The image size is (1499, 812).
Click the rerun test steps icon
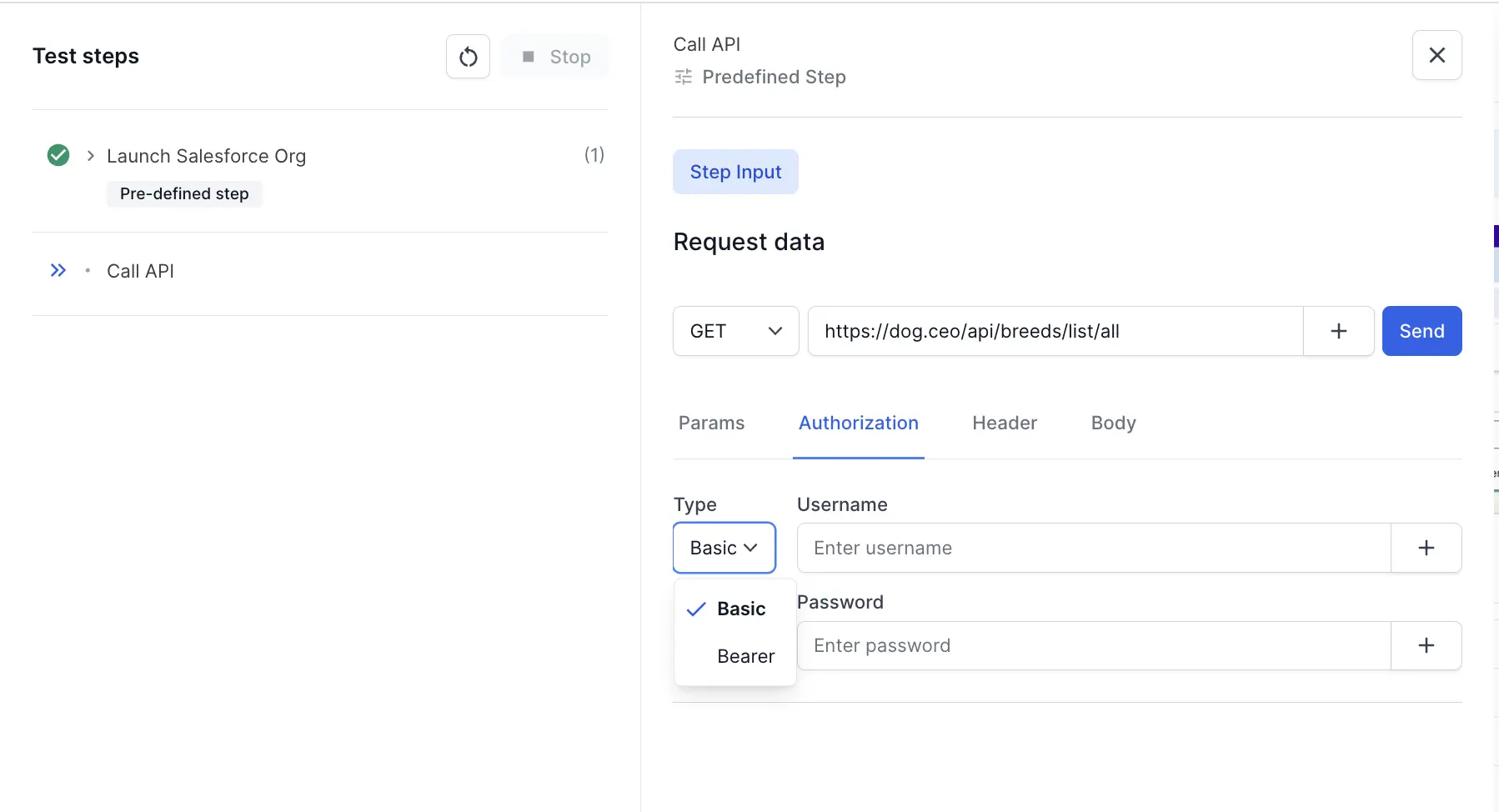coord(469,56)
